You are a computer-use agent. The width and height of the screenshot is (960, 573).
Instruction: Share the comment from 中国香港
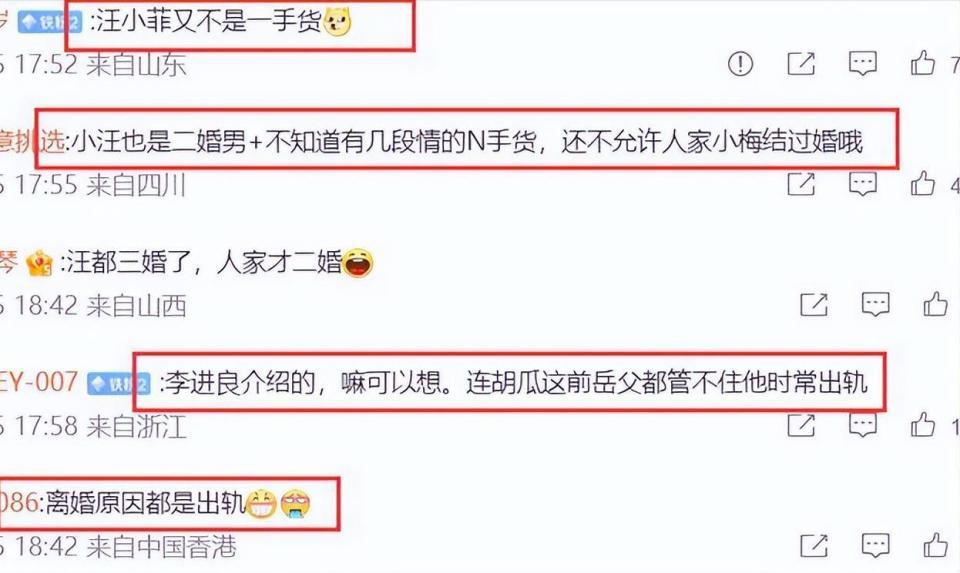point(814,545)
